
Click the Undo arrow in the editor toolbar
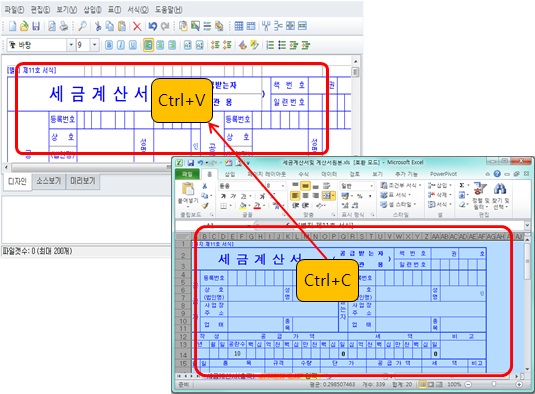[x=153, y=26]
